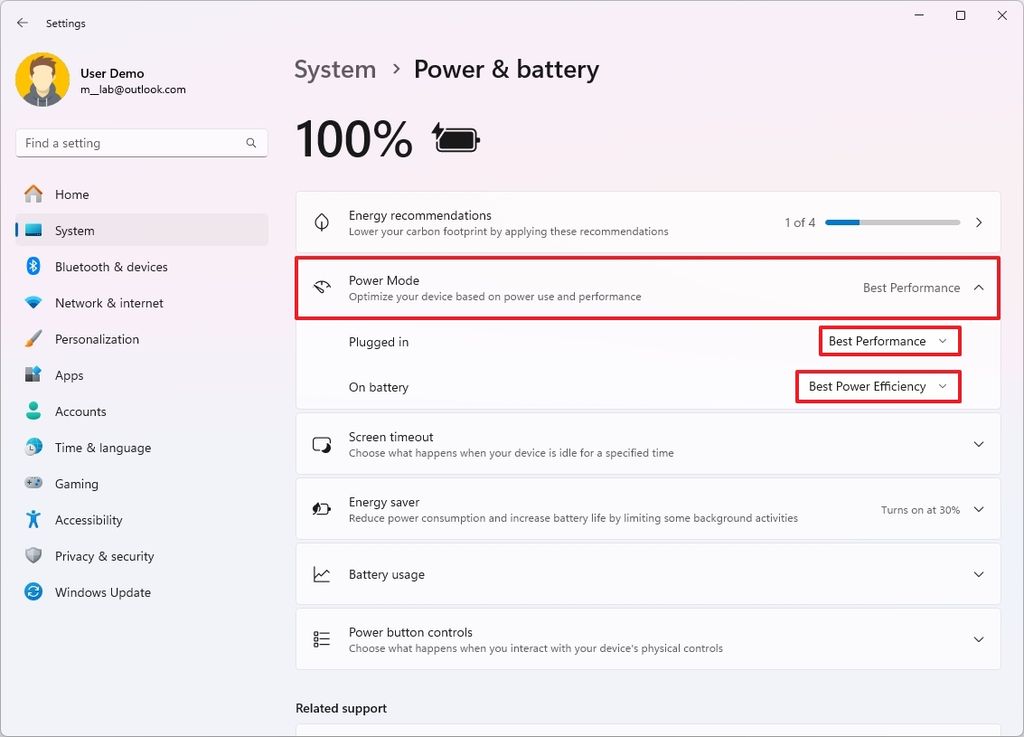Image resolution: width=1024 pixels, height=737 pixels.
Task: Open the On battery power mode dropdown
Action: tap(877, 387)
